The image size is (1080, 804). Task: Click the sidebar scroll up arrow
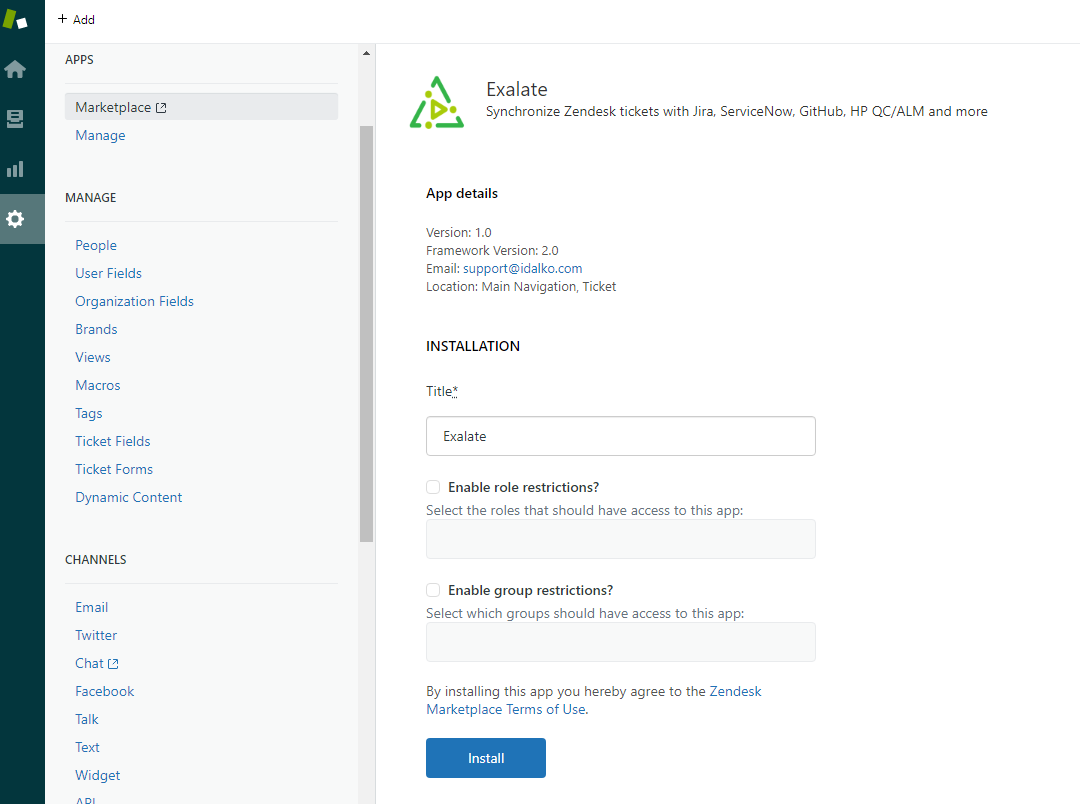[366, 53]
